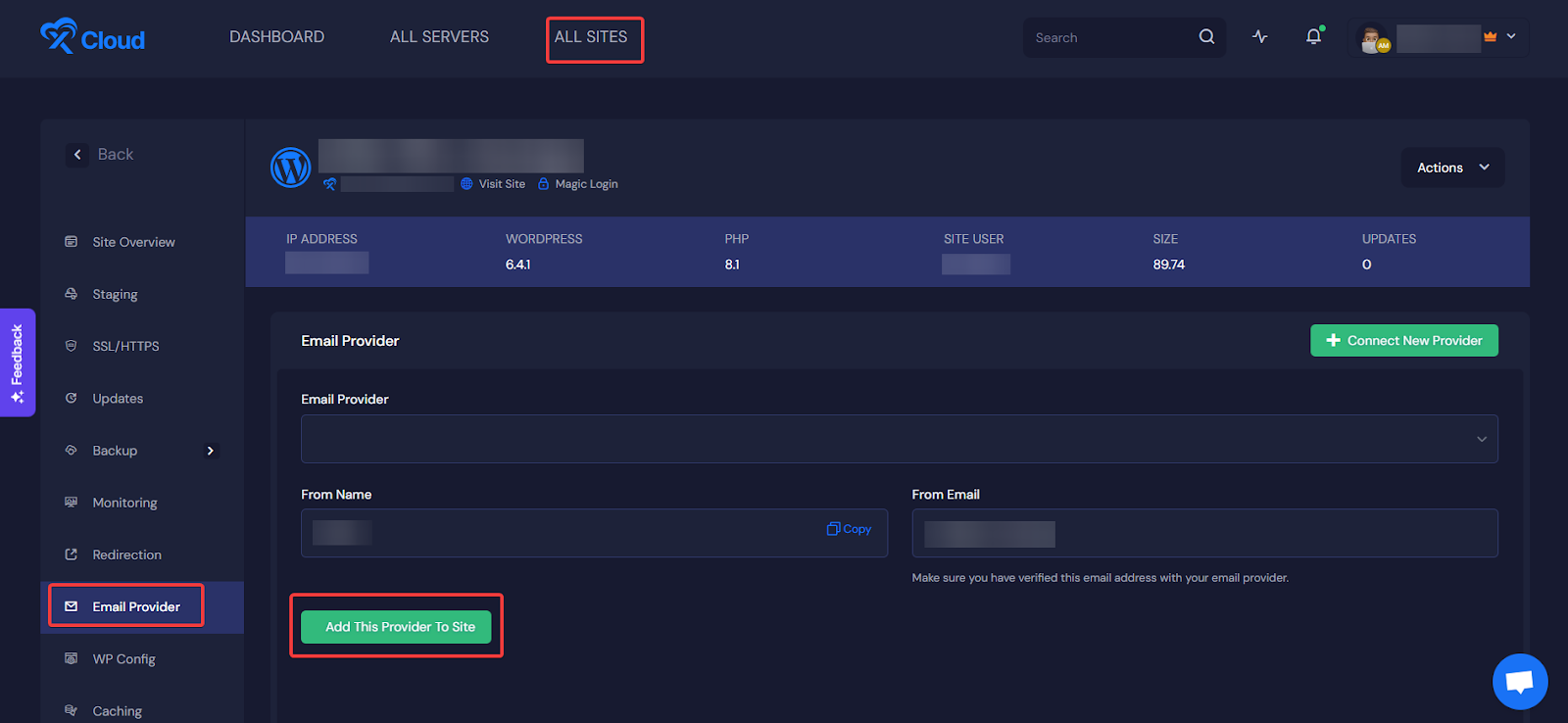Switch to the All Servers tab

[x=439, y=37]
